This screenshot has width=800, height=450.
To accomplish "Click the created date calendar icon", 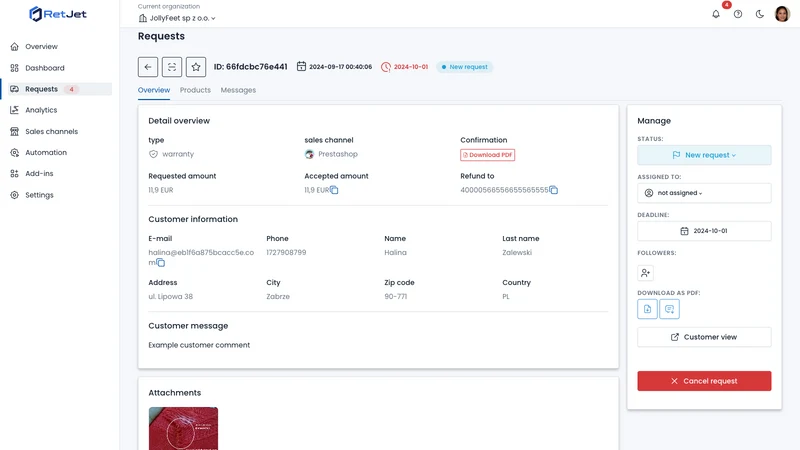I will [x=302, y=66].
